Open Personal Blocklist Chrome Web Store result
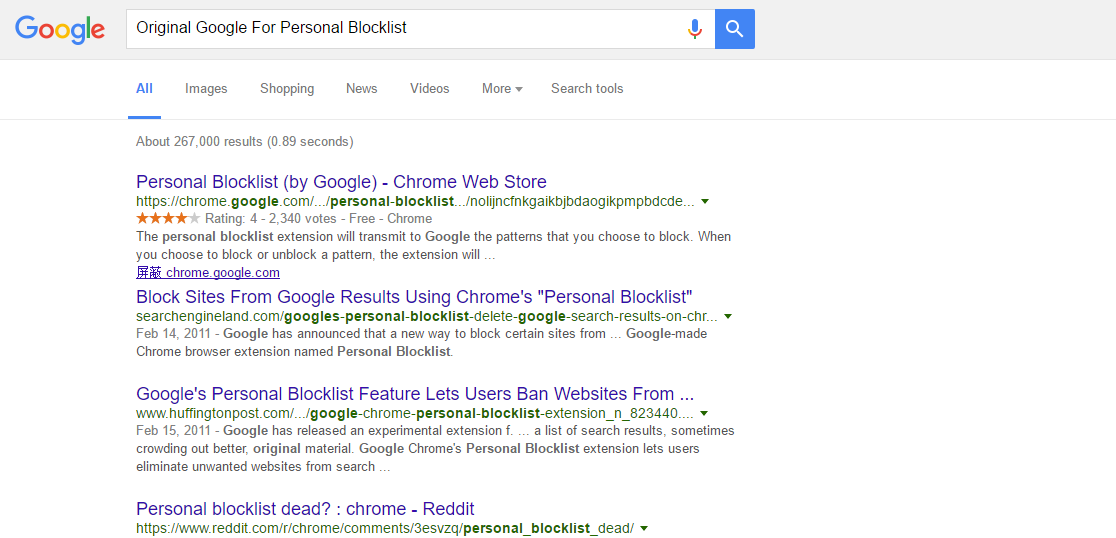 coord(341,181)
